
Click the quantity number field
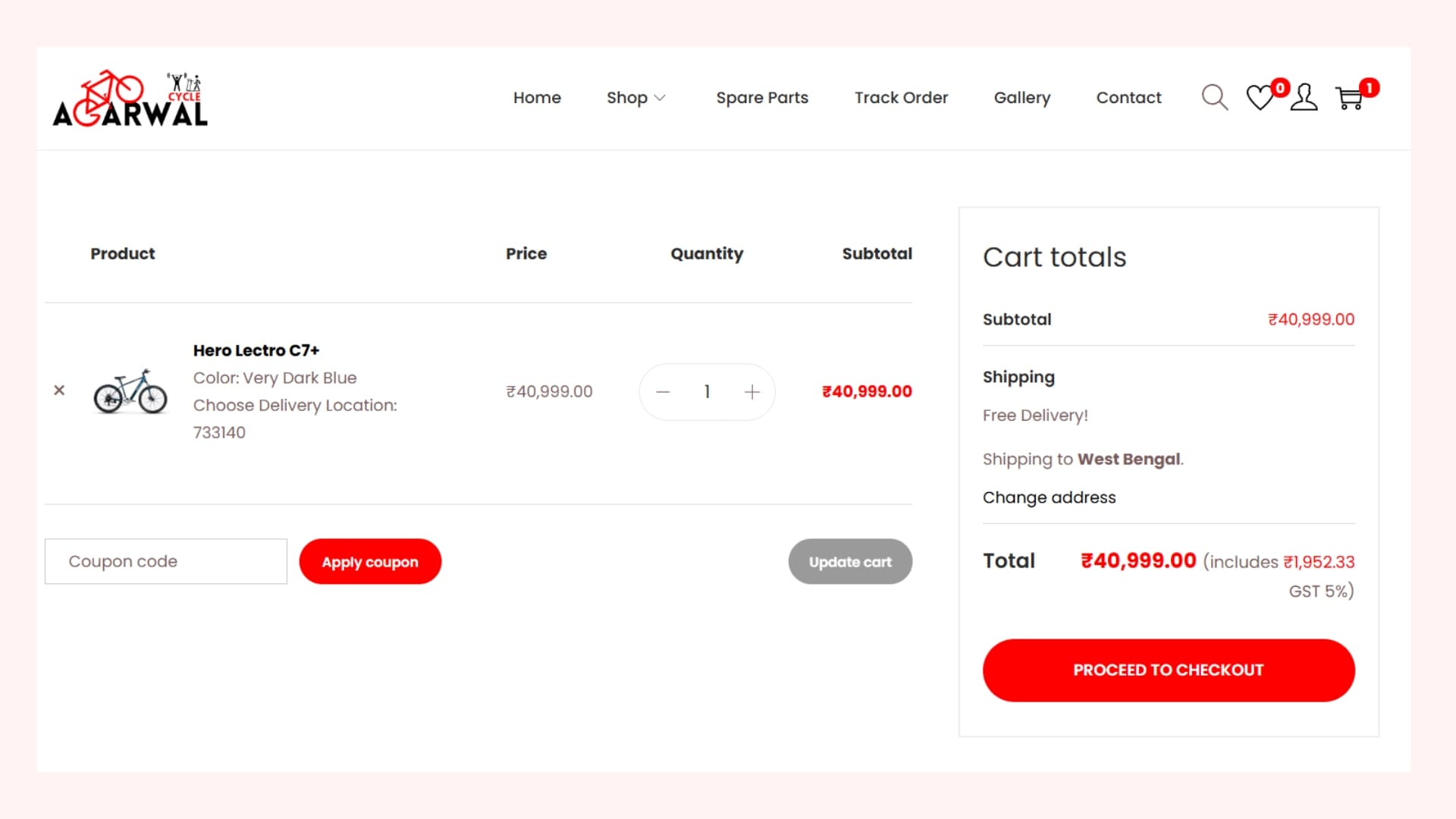tap(707, 392)
